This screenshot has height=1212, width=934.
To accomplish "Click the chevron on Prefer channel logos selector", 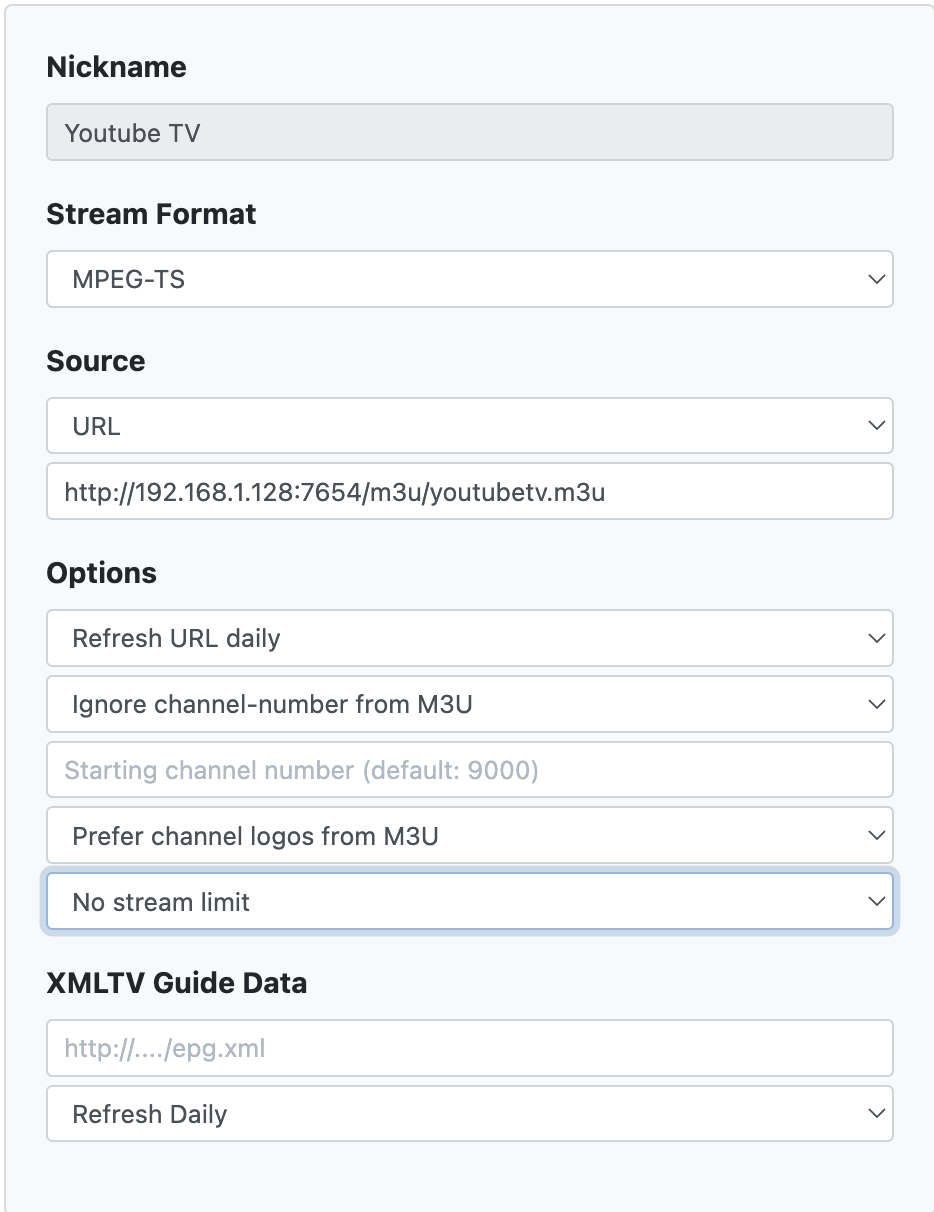I will pos(876,836).
